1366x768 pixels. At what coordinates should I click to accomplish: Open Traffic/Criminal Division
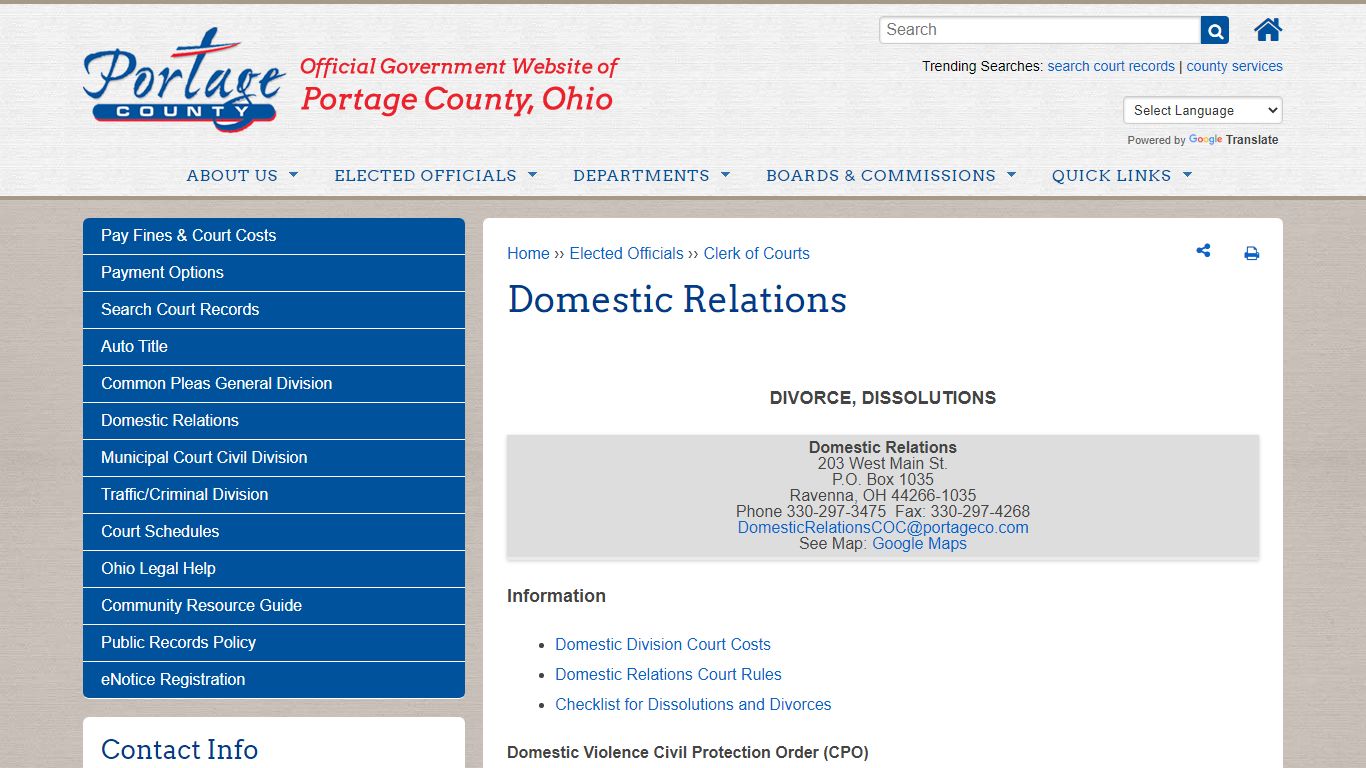[274, 495]
